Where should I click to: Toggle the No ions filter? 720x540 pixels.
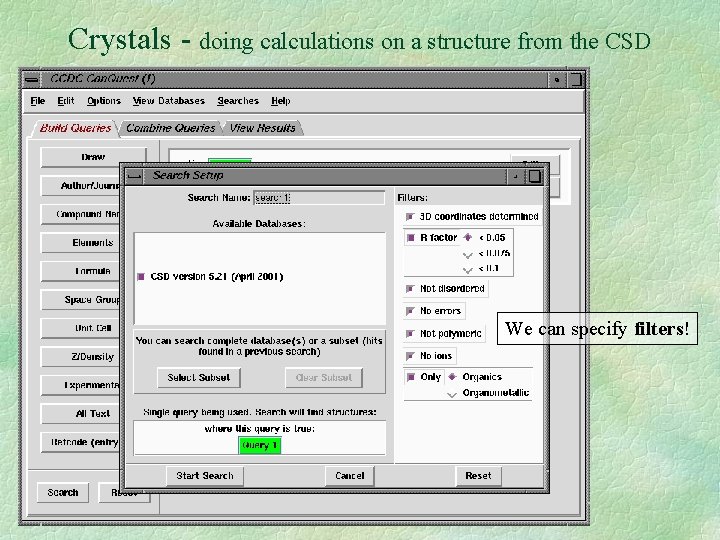click(410, 355)
